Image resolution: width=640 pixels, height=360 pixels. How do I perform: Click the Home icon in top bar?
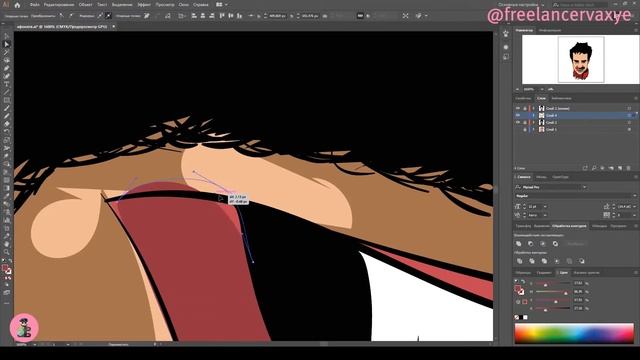tap(17, 5)
